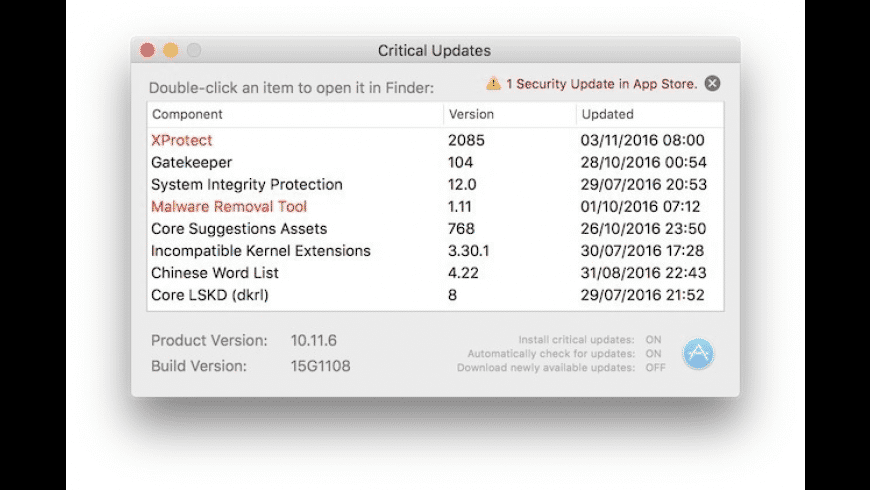Open the App Store icon button
870x490 pixels.
[698, 353]
